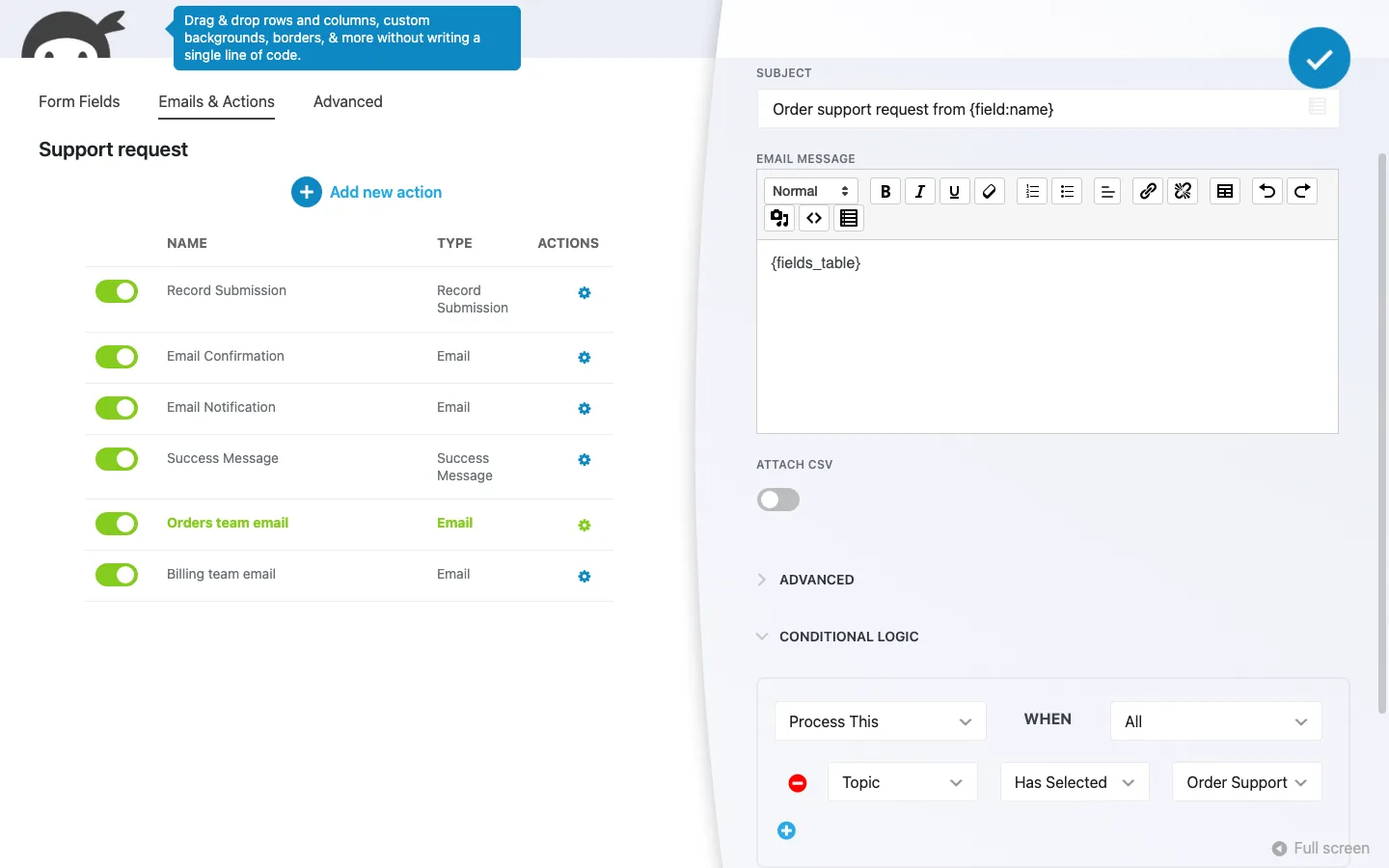This screenshot has width=1389, height=868.
Task: Click the unlink icon in editor toolbar
Action: (1183, 191)
